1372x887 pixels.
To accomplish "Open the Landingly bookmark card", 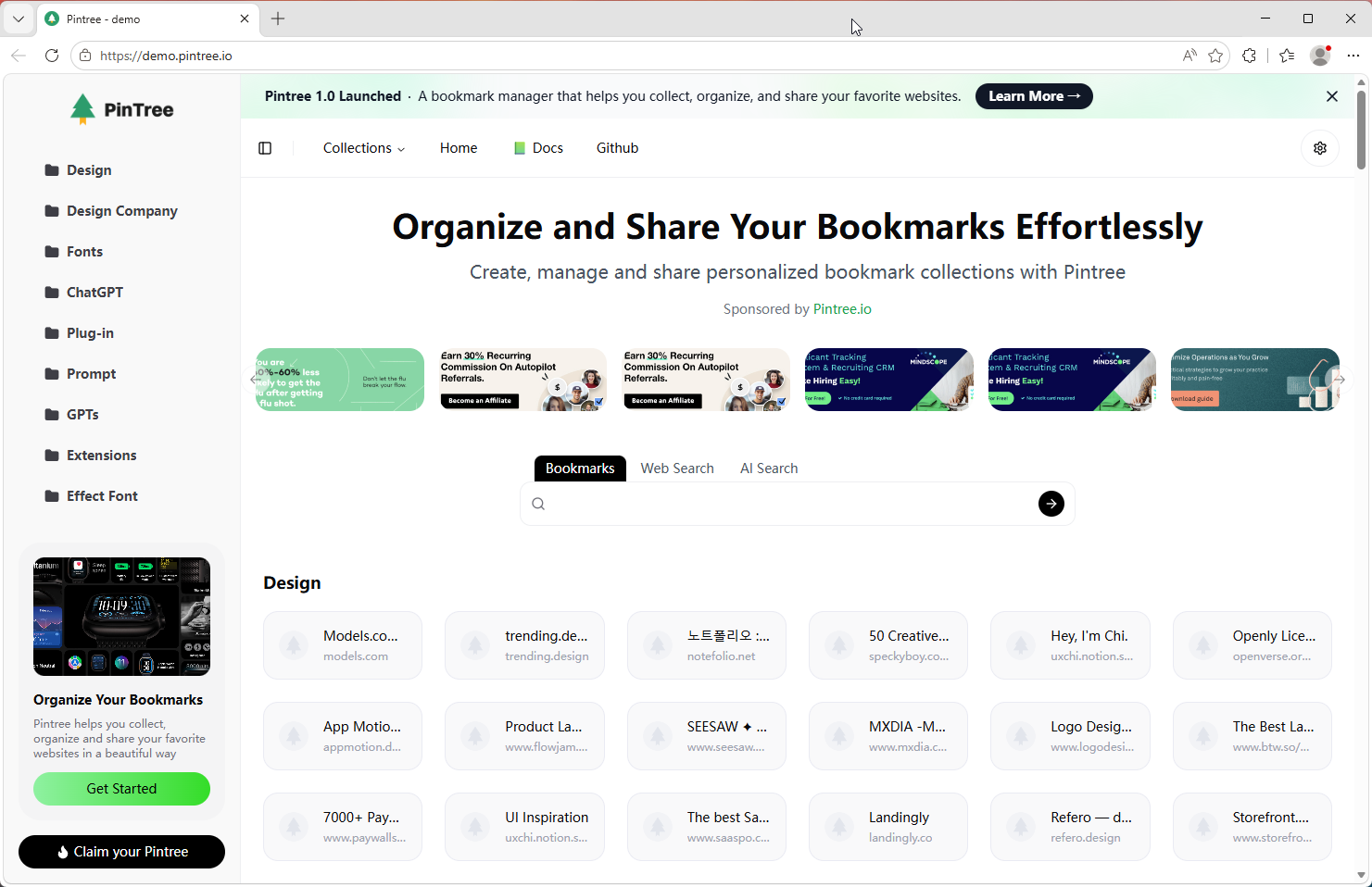I will (888, 827).
